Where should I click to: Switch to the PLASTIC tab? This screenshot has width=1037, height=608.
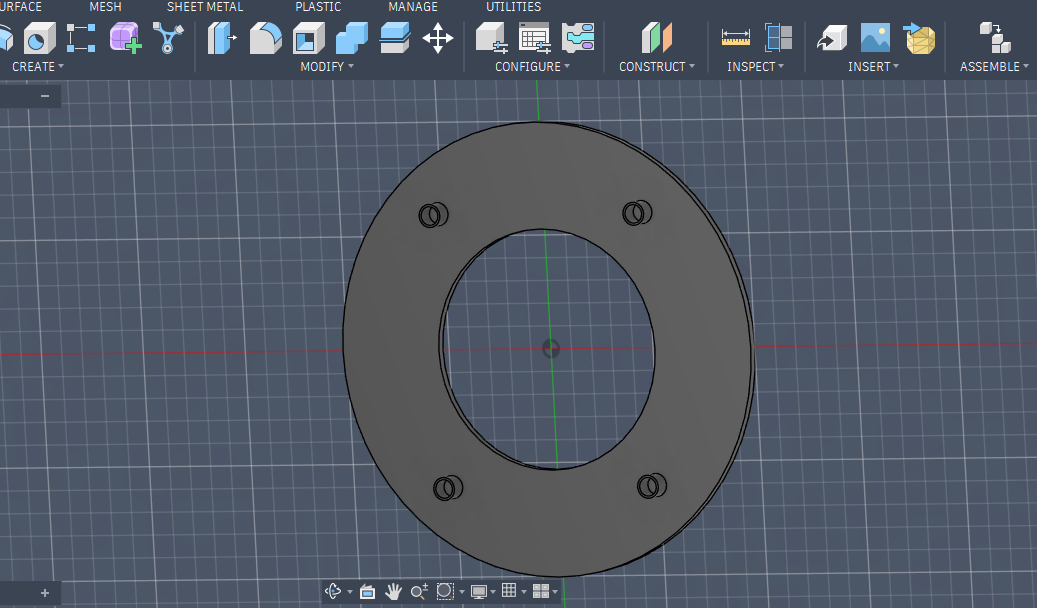[x=318, y=7]
